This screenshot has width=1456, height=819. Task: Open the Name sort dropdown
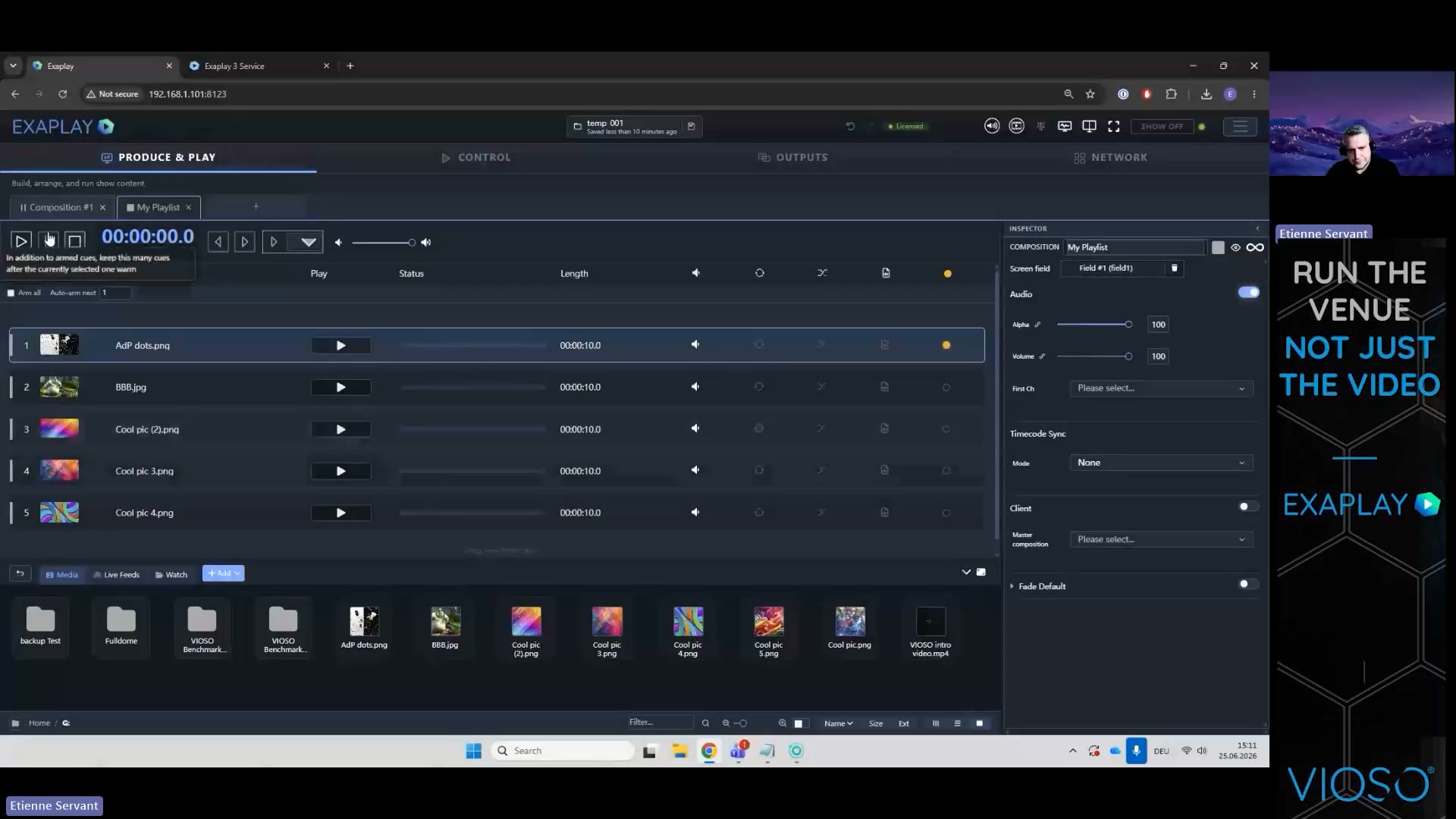tap(838, 723)
